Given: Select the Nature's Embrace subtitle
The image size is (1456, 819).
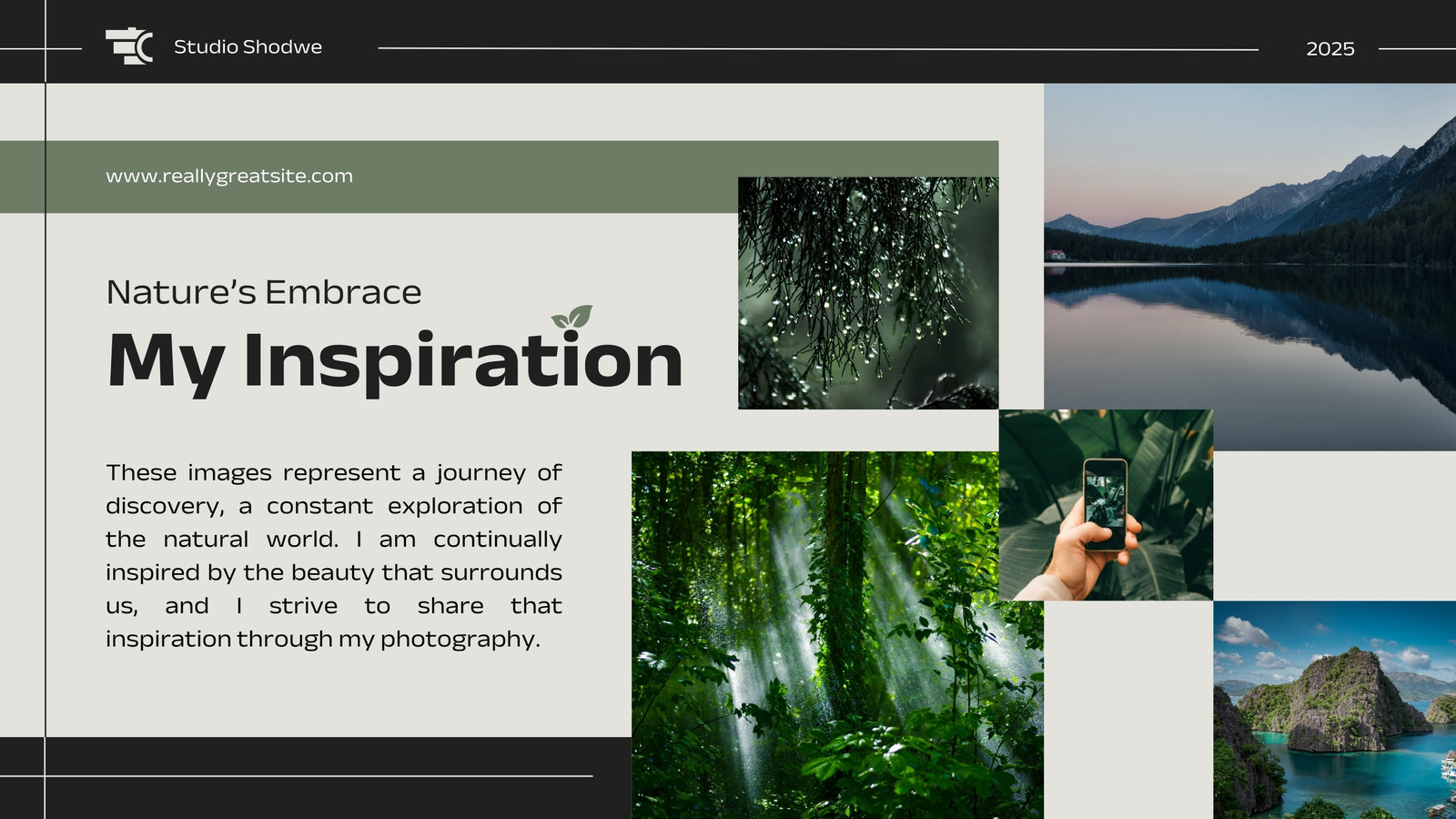Looking at the screenshot, I should [264, 292].
